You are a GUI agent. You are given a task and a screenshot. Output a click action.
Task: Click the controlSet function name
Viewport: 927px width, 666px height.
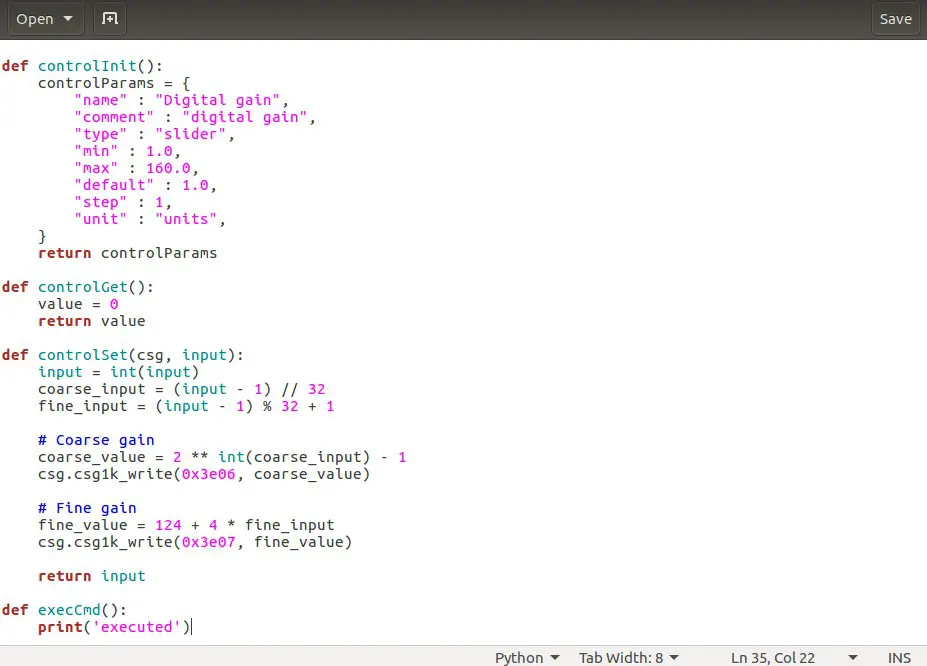[83, 355]
